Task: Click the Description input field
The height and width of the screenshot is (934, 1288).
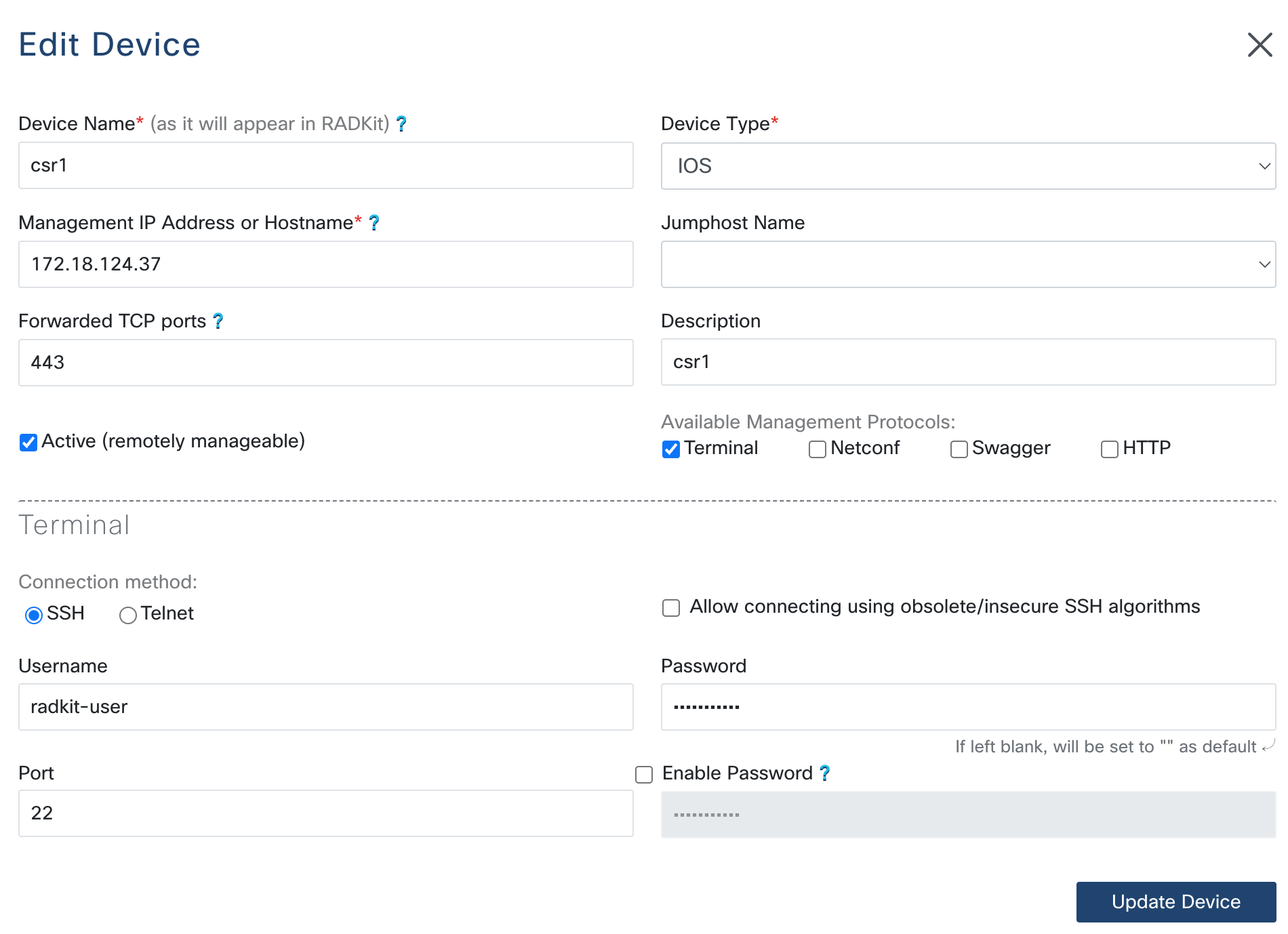Action: pos(968,362)
